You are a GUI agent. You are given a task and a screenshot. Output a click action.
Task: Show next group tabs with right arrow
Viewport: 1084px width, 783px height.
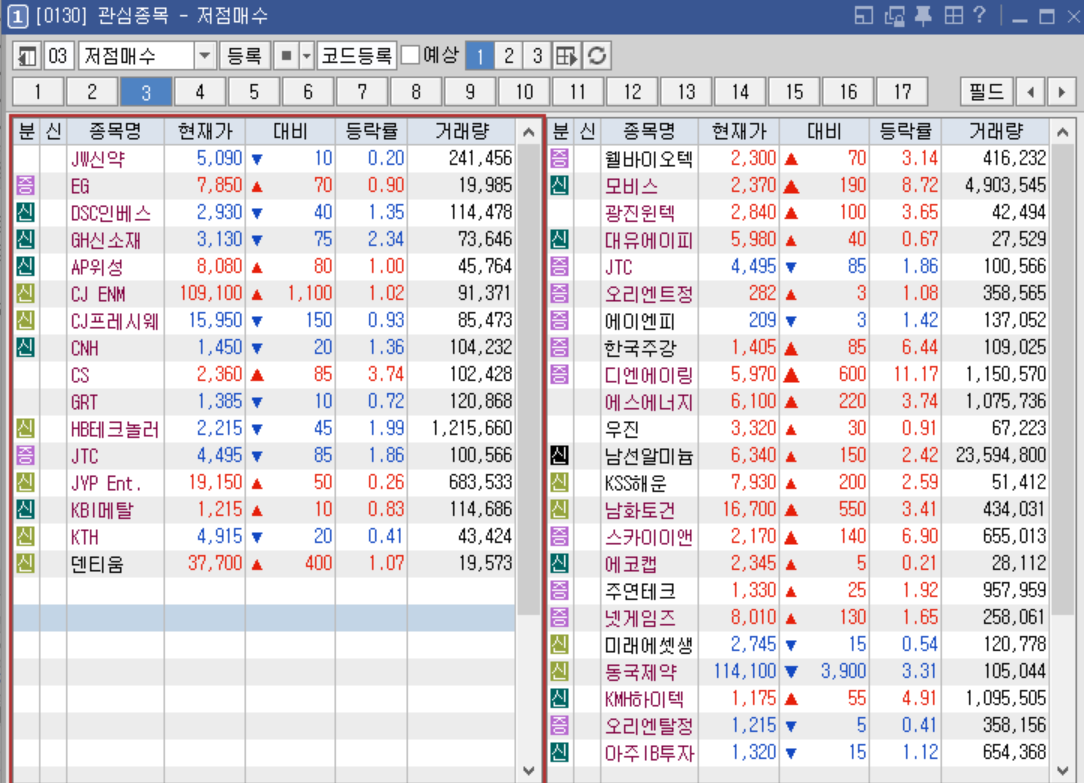pos(1061,92)
